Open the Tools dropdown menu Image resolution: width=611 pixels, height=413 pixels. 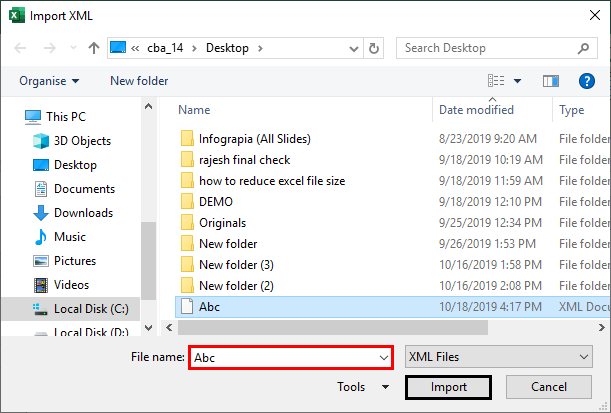pyautogui.click(x=363, y=387)
